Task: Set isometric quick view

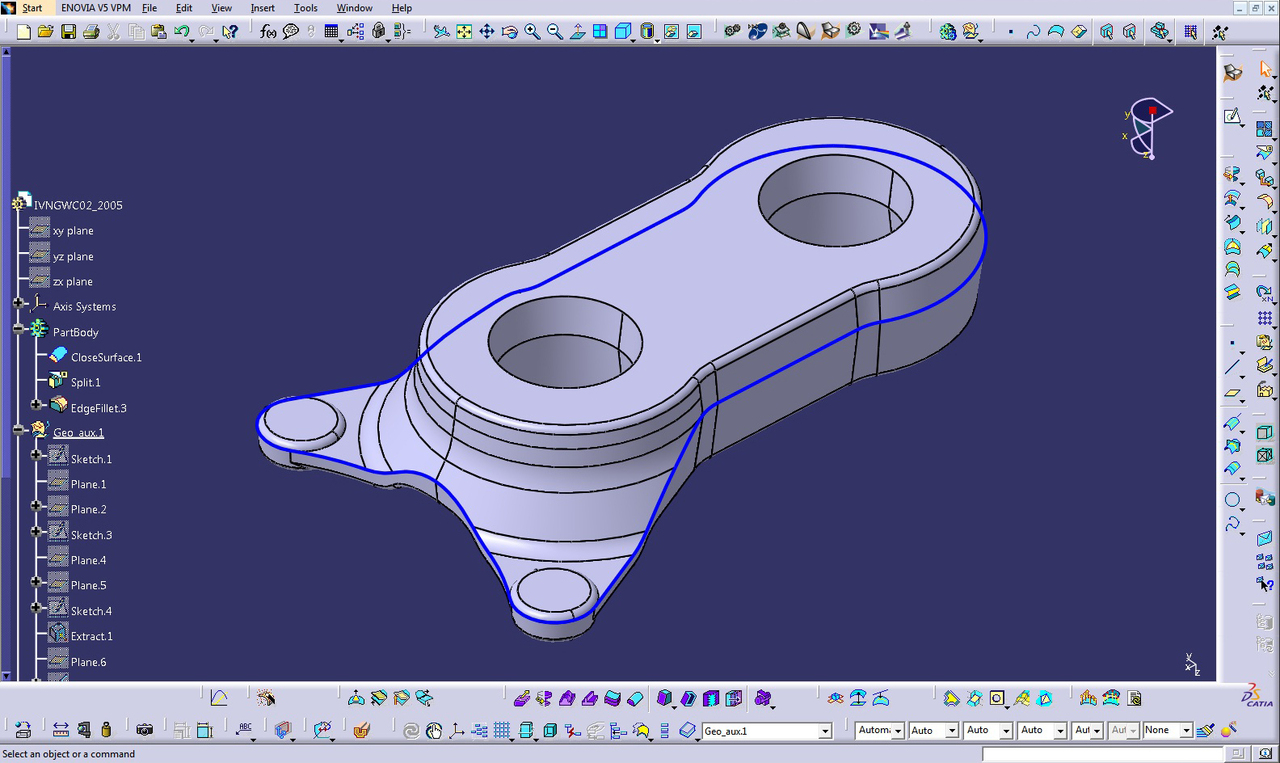Action: [x=623, y=32]
